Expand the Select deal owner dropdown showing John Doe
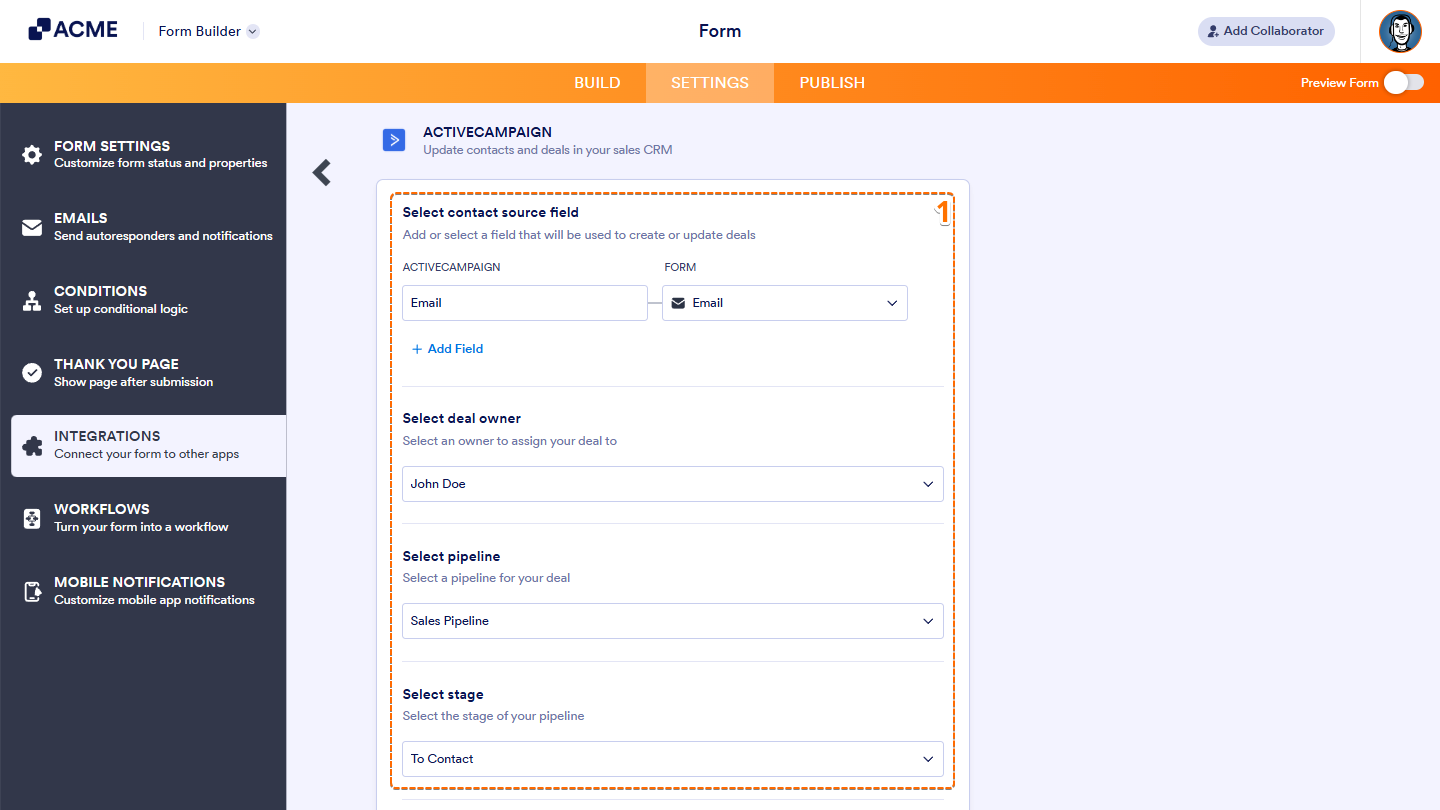 tap(672, 484)
